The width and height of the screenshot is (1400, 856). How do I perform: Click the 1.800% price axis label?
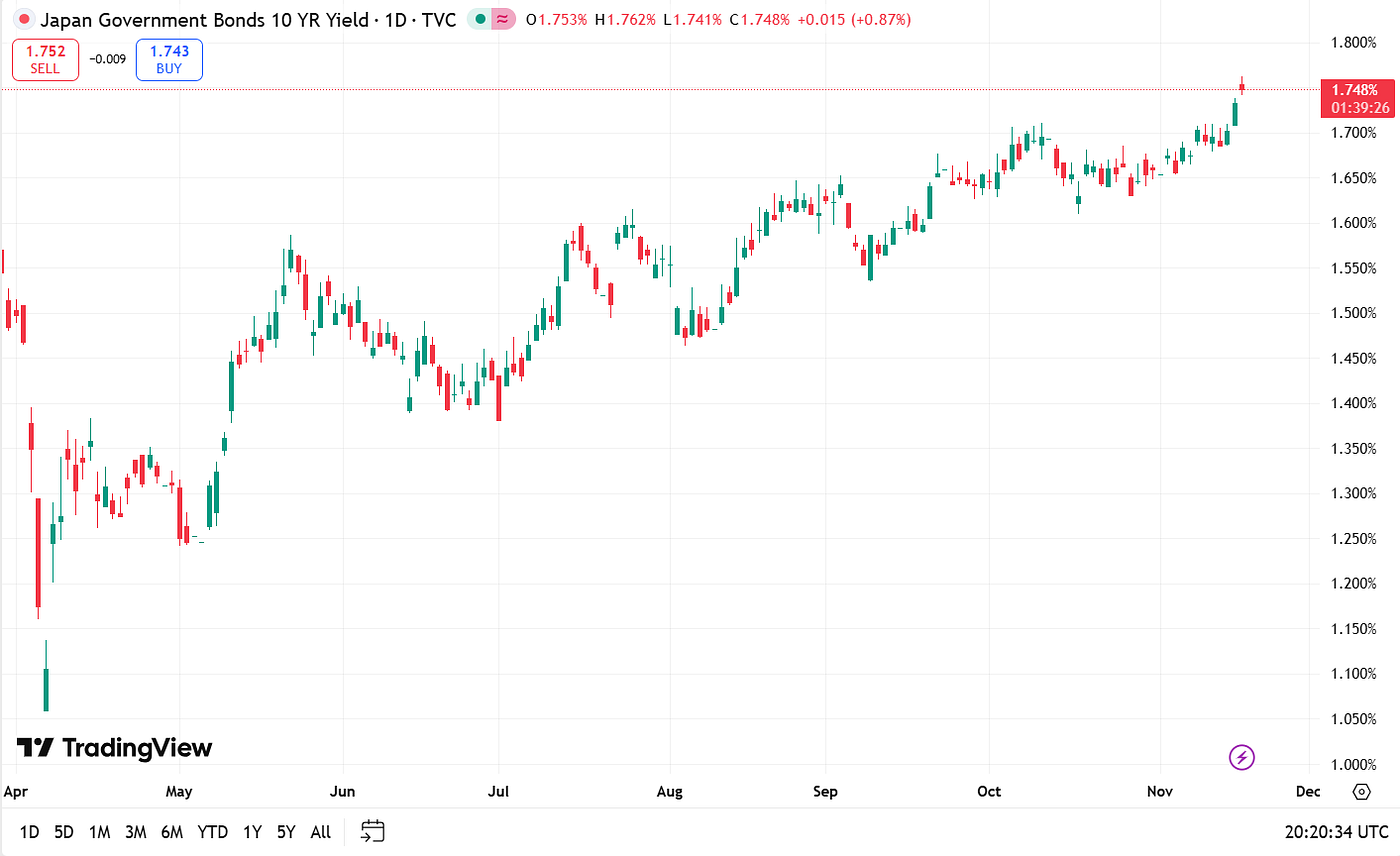(x=1355, y=42)
